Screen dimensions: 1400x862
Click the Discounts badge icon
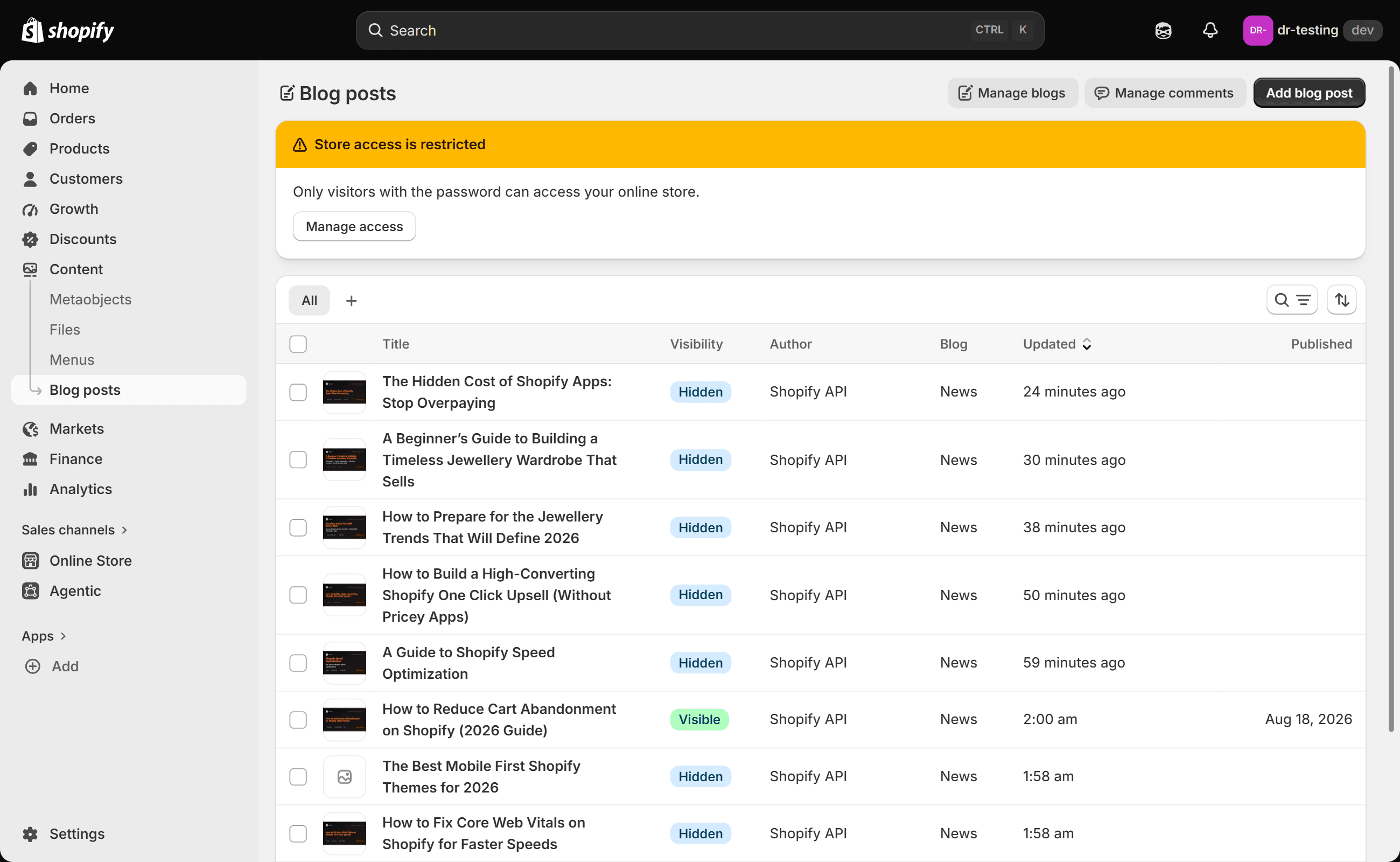(30, 239)
